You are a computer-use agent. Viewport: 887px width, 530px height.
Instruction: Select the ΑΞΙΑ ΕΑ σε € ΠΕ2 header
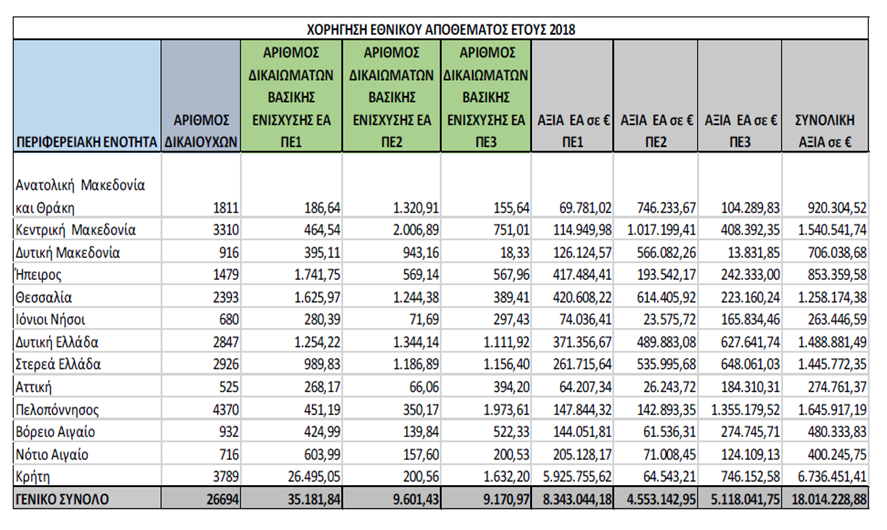[x=656, y=130]
